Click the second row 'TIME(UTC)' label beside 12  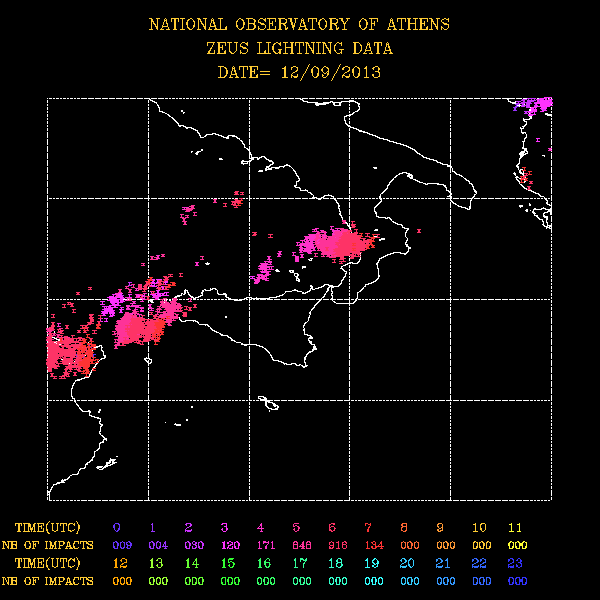point(48,563)
